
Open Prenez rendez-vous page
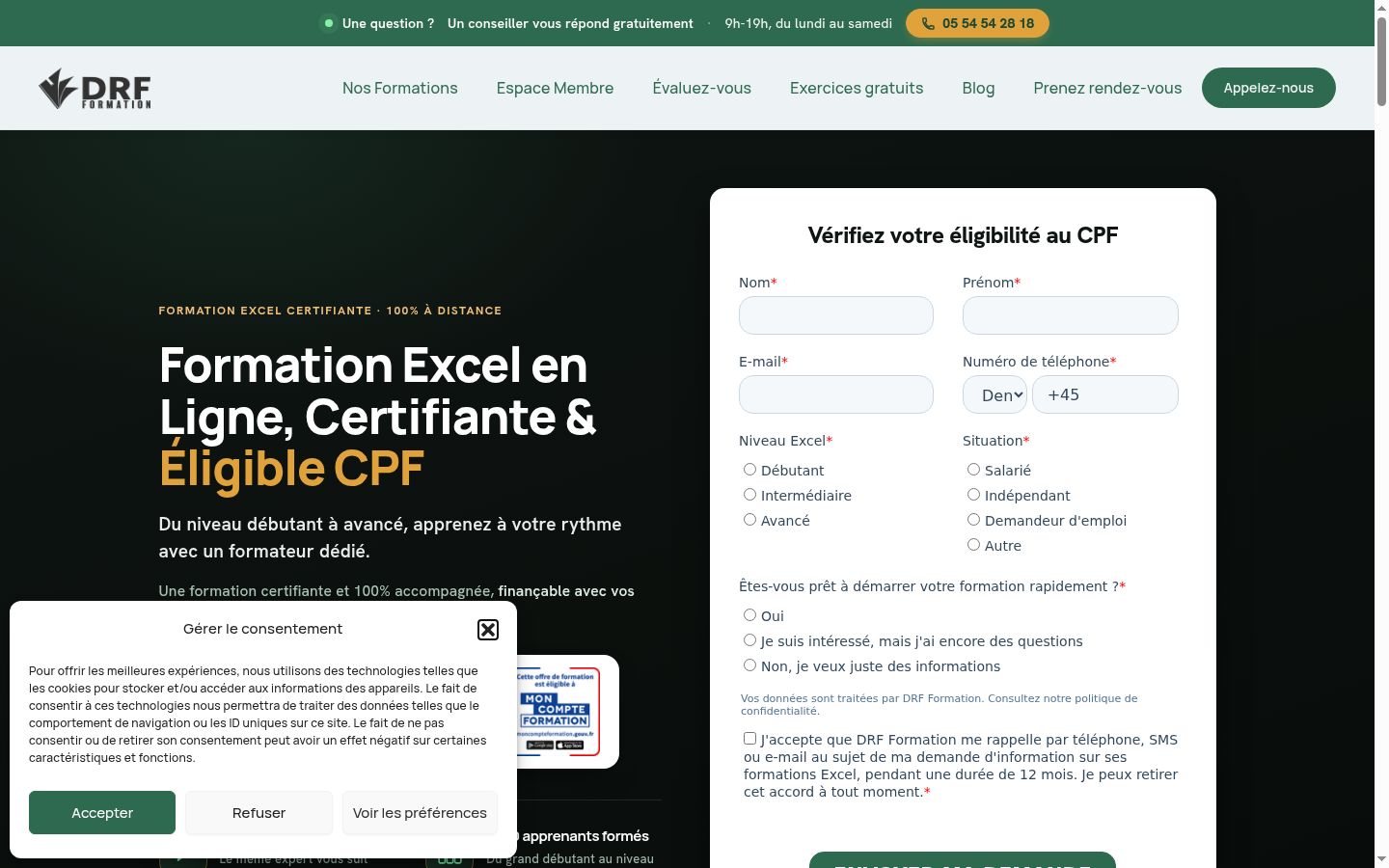pyautogui.click(x=1107, y=88)
